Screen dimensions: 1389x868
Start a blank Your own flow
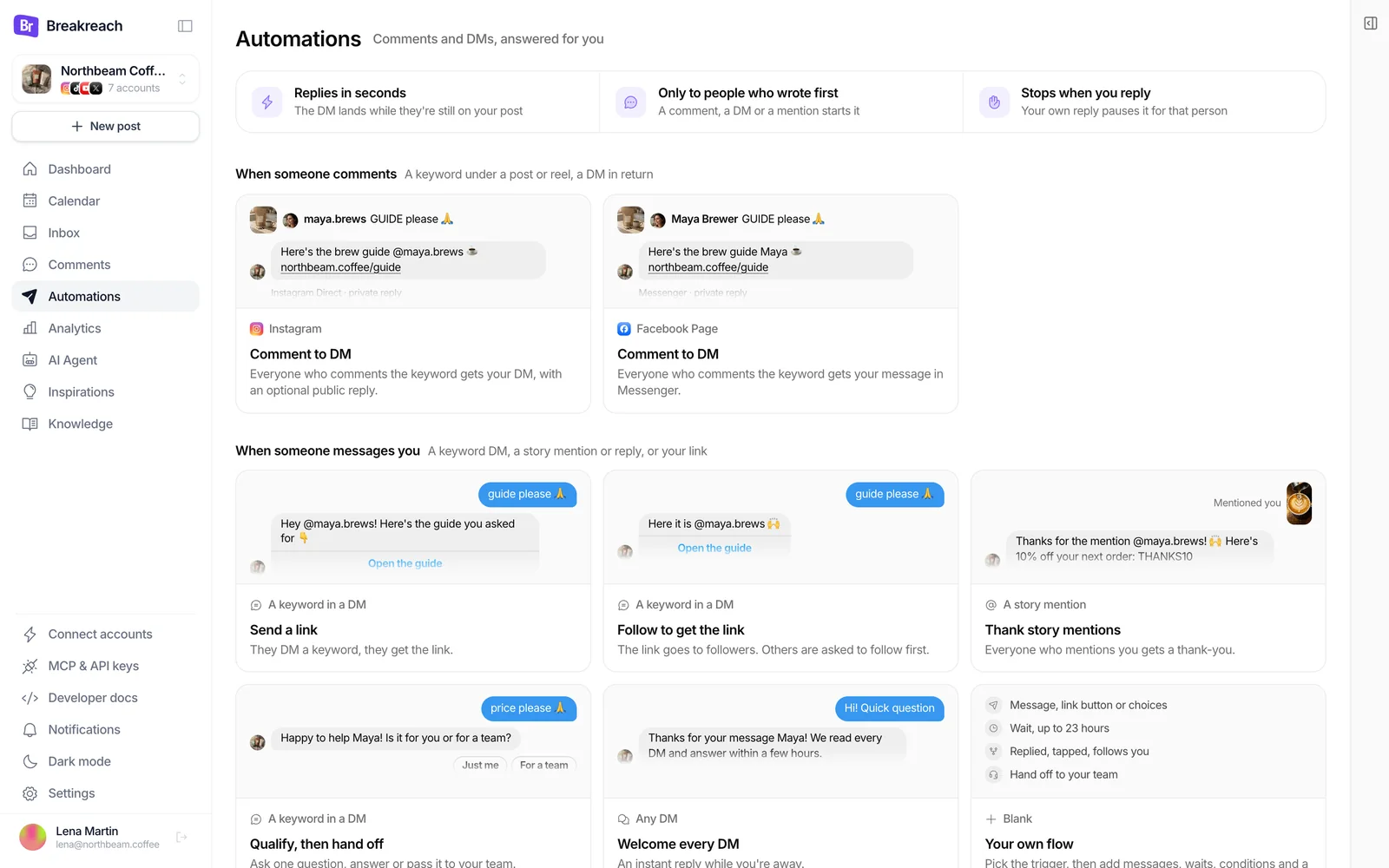click(1148, 777)
